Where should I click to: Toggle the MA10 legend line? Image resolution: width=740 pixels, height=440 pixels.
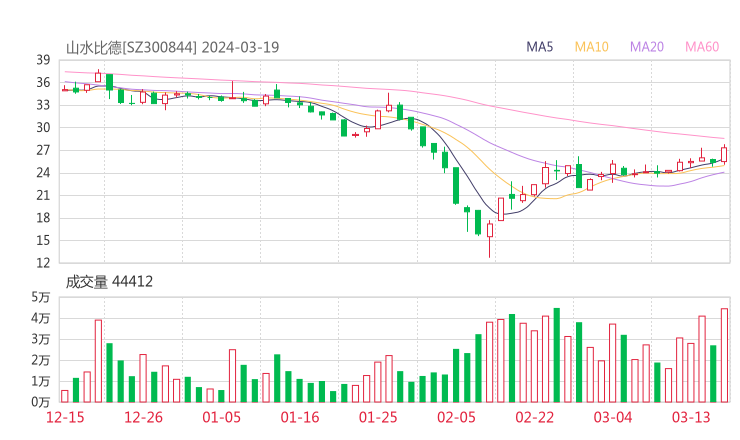(592, 47)
